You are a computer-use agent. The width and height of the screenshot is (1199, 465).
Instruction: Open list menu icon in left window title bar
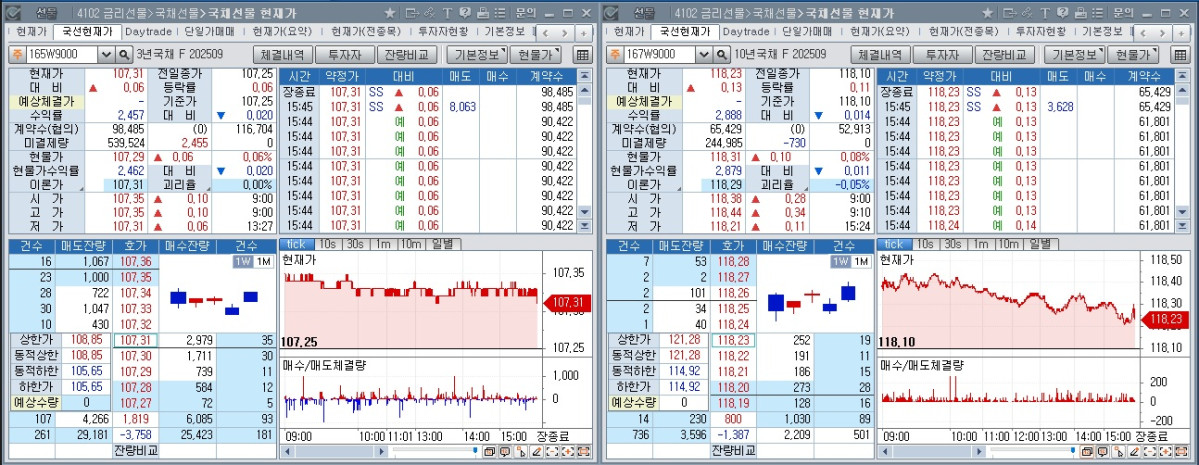(499, 13)
